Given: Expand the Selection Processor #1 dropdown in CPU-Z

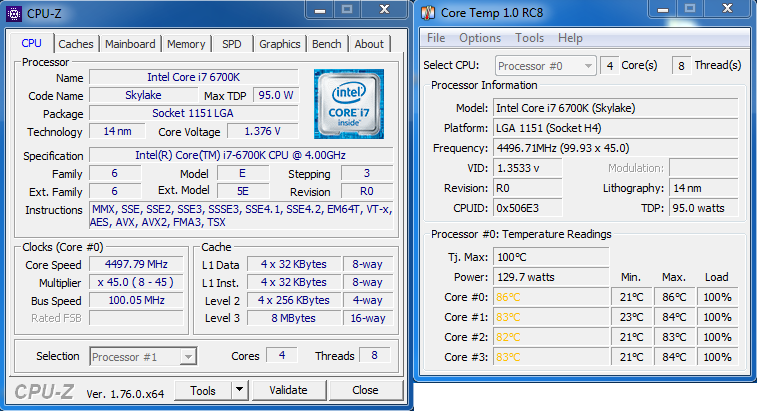Looking at the screenshot, I should (x=143, y=357).
